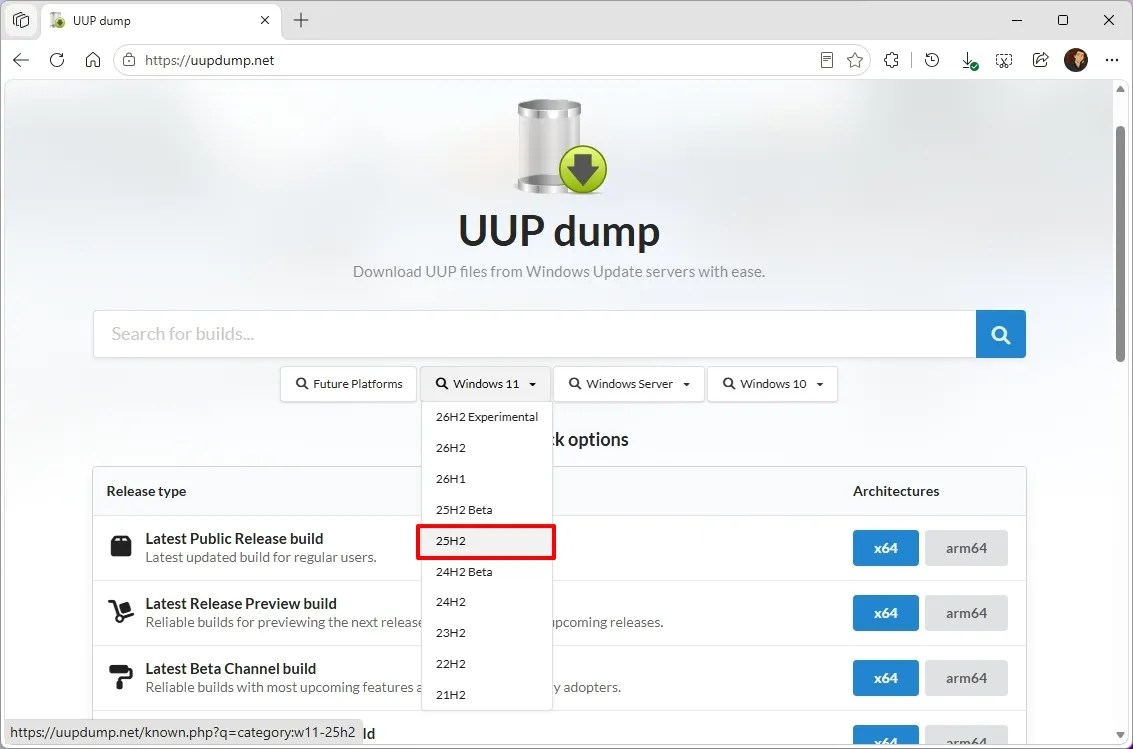This screenshot has width=1133, height=749.
Task: Select 23H2 menu entry
Action: click(486, 633)
